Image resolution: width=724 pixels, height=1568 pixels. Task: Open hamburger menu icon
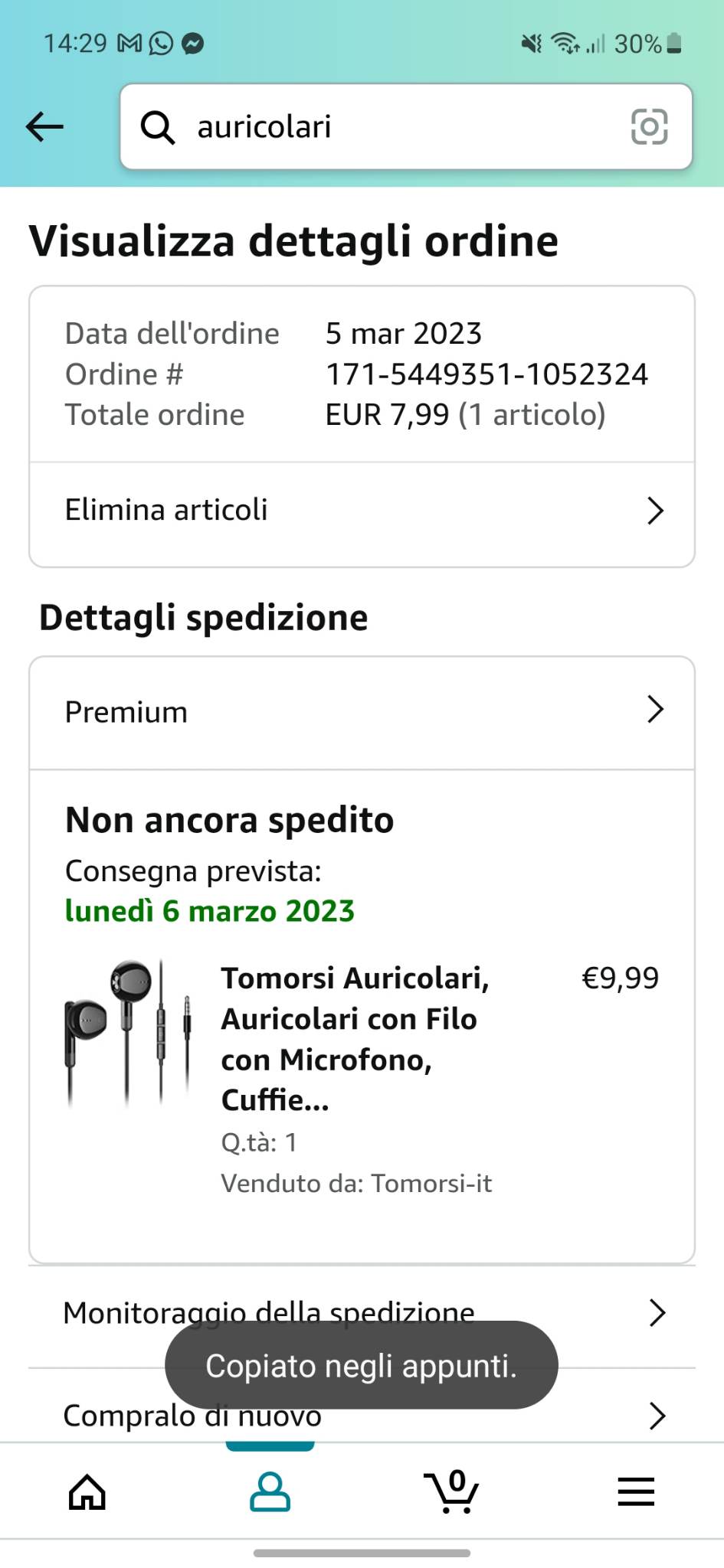(x=636, y=1491)
